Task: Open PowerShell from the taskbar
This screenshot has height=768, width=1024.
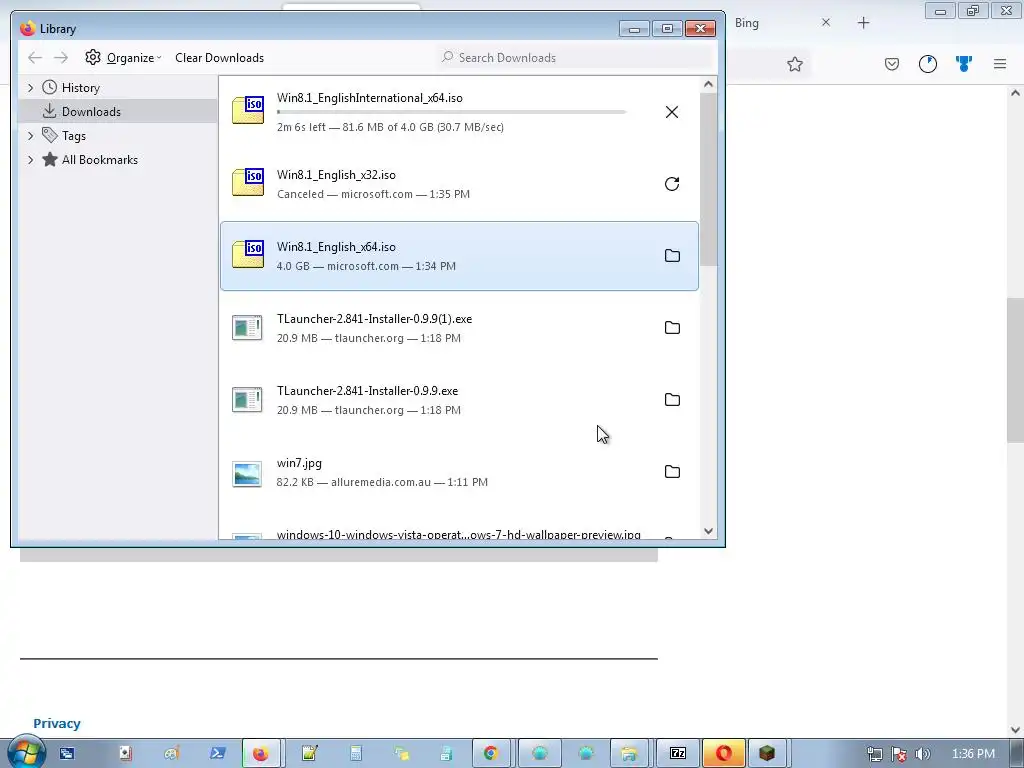Action: 217,754
